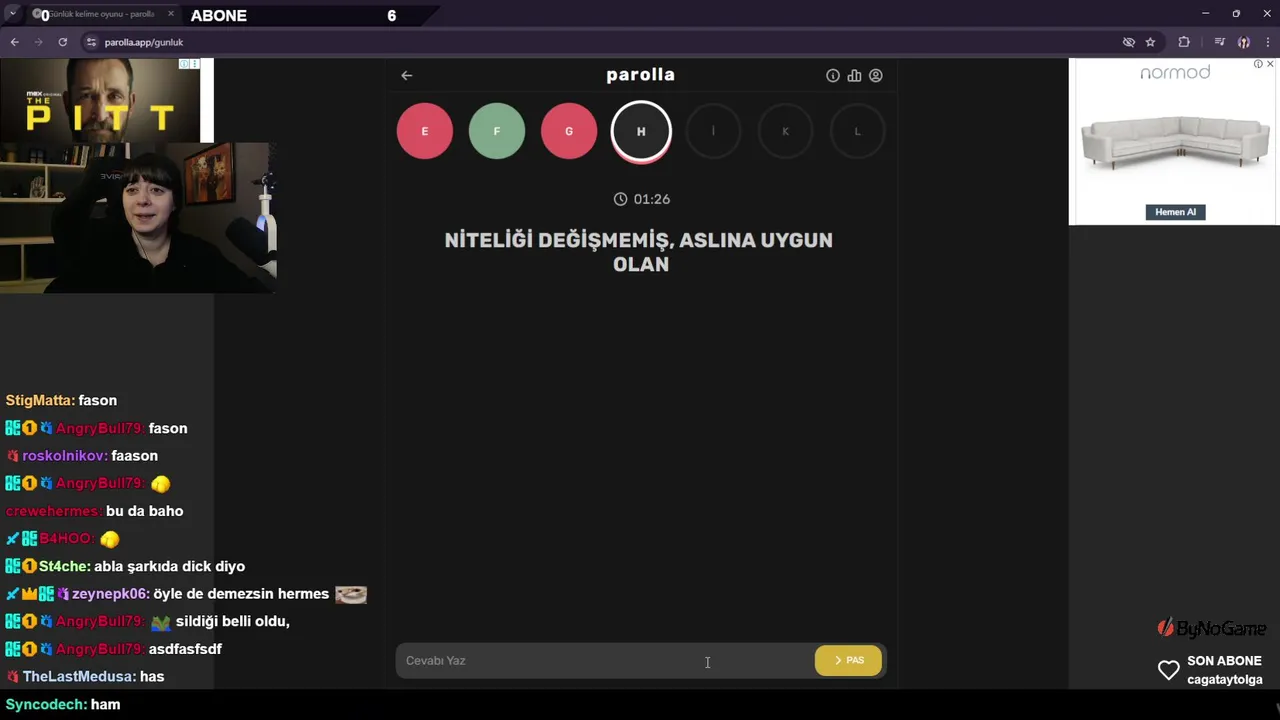
Task: Click the browser forward arrow
Action: 38,42
